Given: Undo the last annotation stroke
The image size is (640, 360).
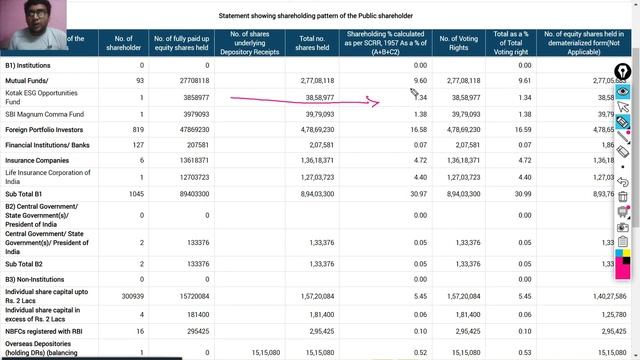Looking at the screenshot, I should click(622, 182).
